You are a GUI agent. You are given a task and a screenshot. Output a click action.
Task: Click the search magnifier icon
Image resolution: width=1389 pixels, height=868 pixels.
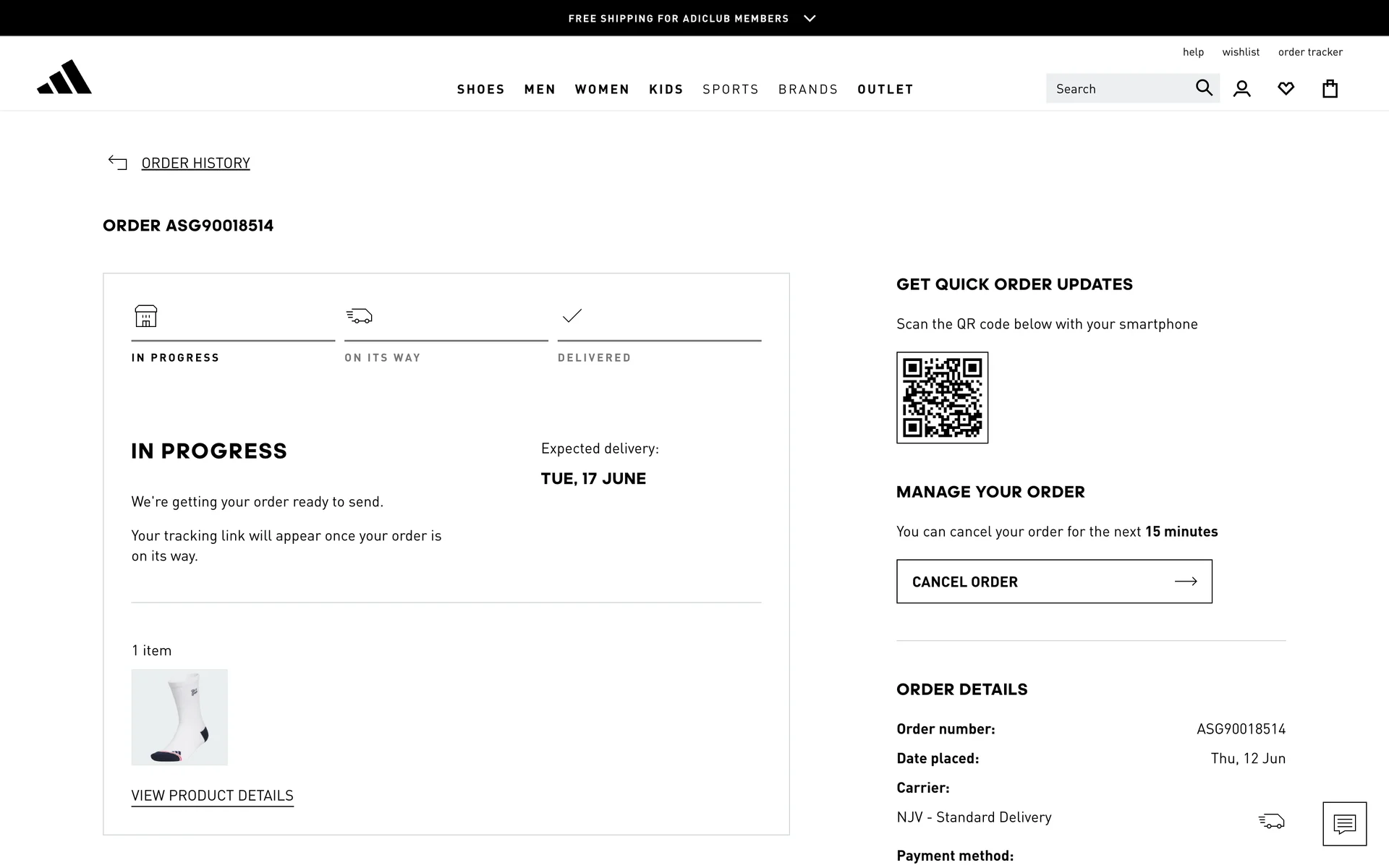(x=1203, y=88)
